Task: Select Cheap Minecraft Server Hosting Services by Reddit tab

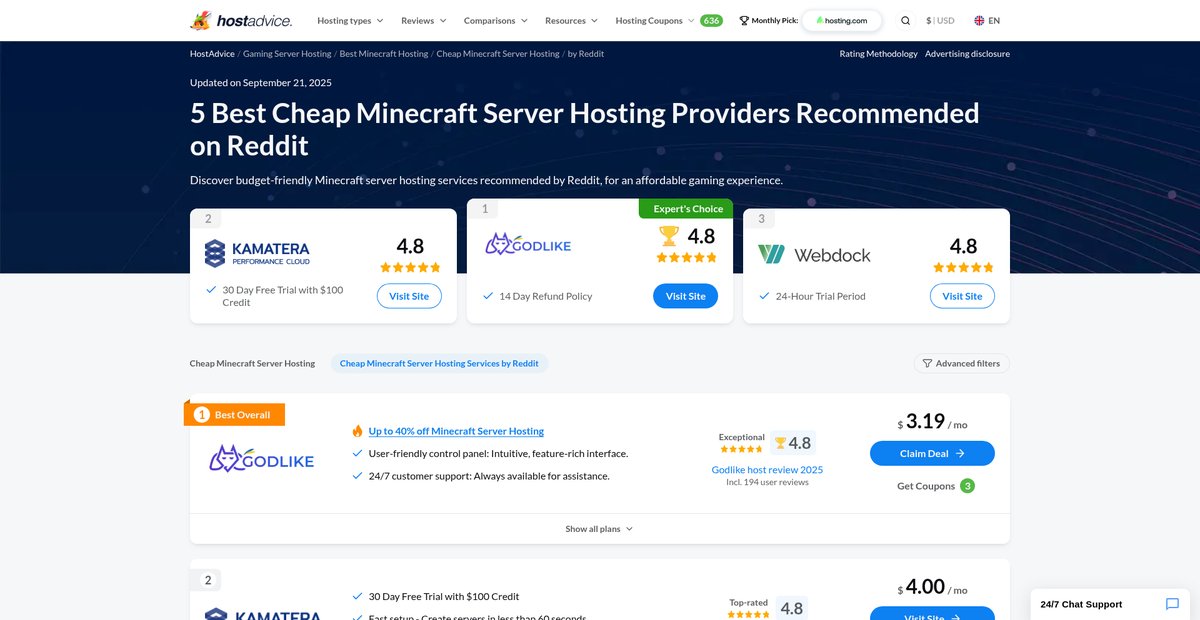Action: tap(439, 364)
